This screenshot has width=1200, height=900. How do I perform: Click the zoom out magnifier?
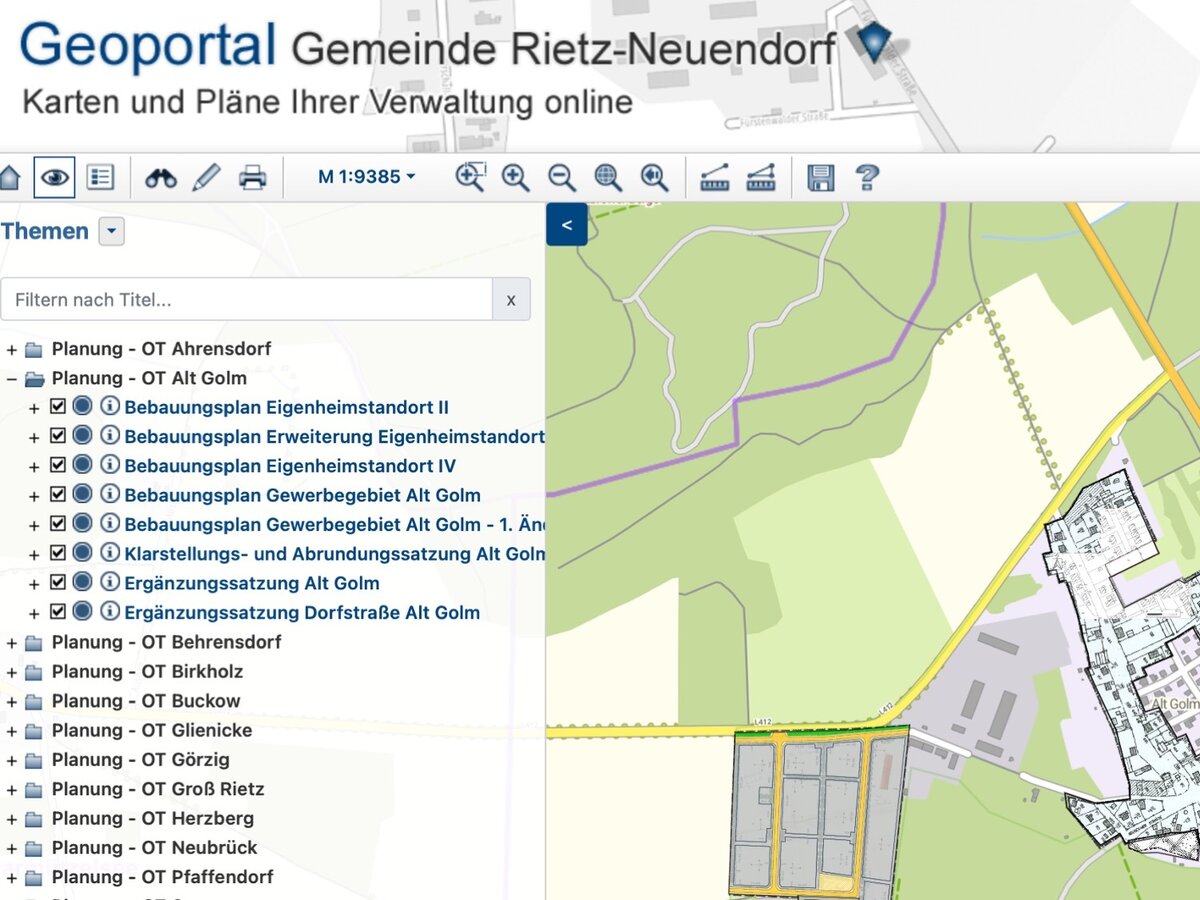click(562, 178)
